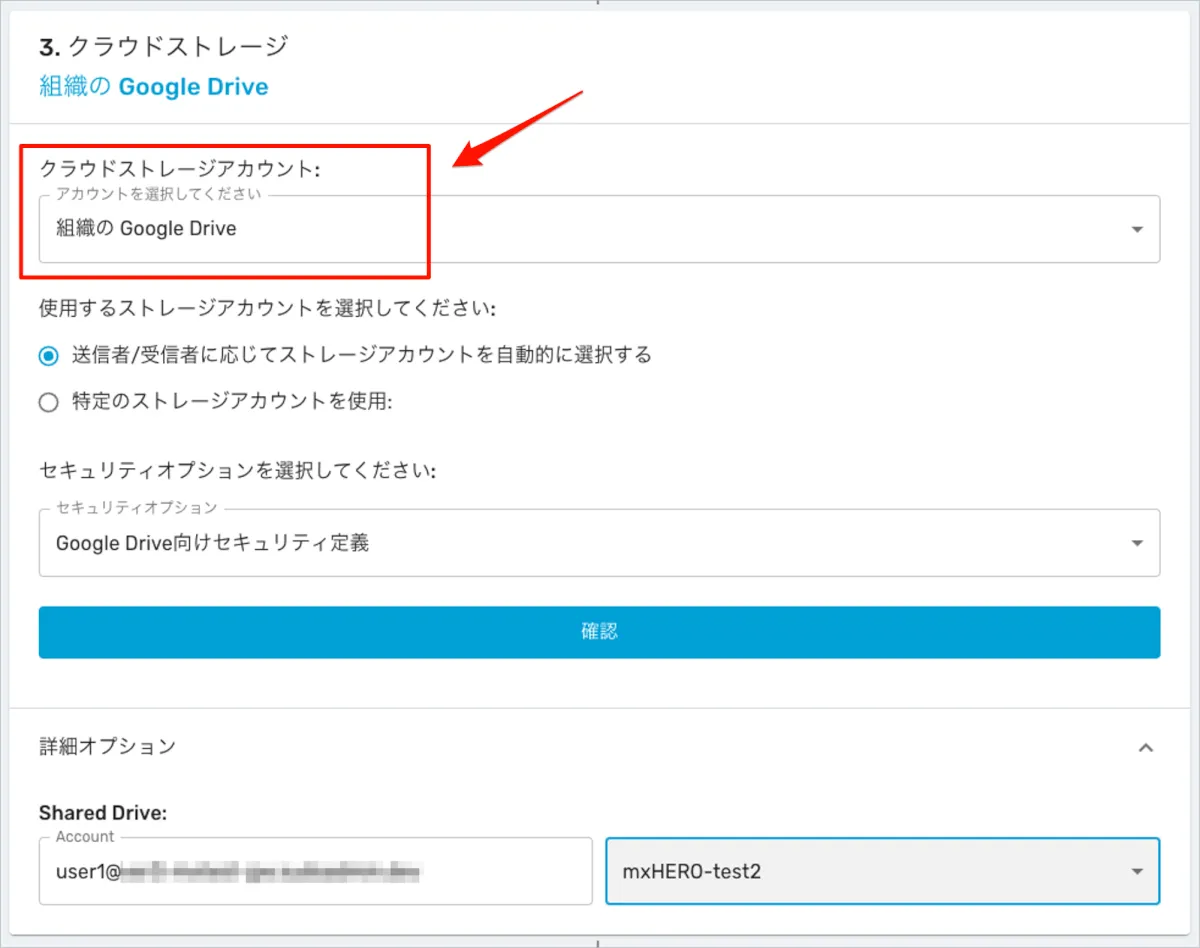1200x948 pixels.
Task: Click the 組織の Google Drive heading link
Action: pyautogui.click(x=154, y=87)
